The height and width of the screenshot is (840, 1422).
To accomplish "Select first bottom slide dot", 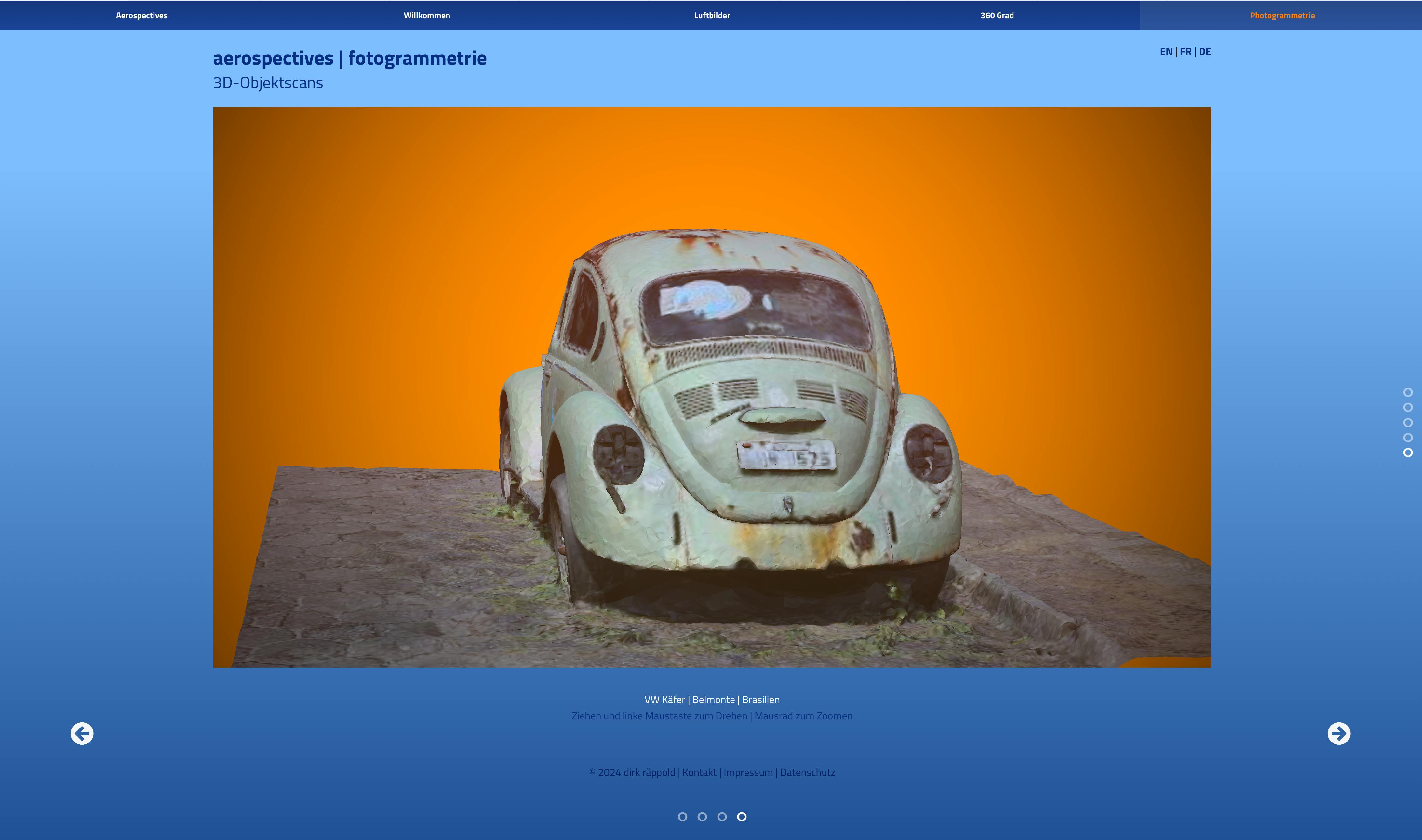I will [x=682, y=817].
